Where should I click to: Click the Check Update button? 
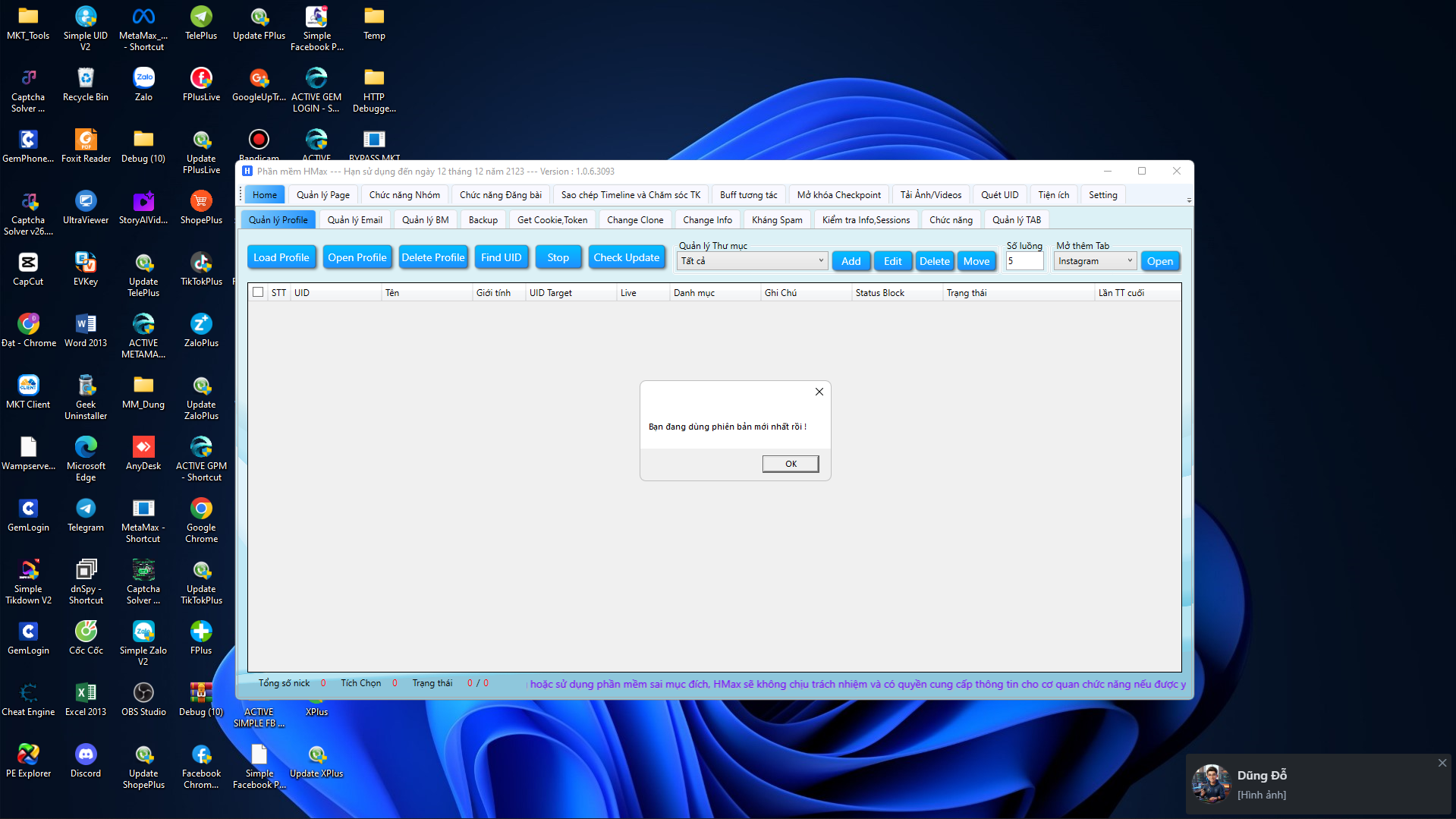click(x=627, y=257)
